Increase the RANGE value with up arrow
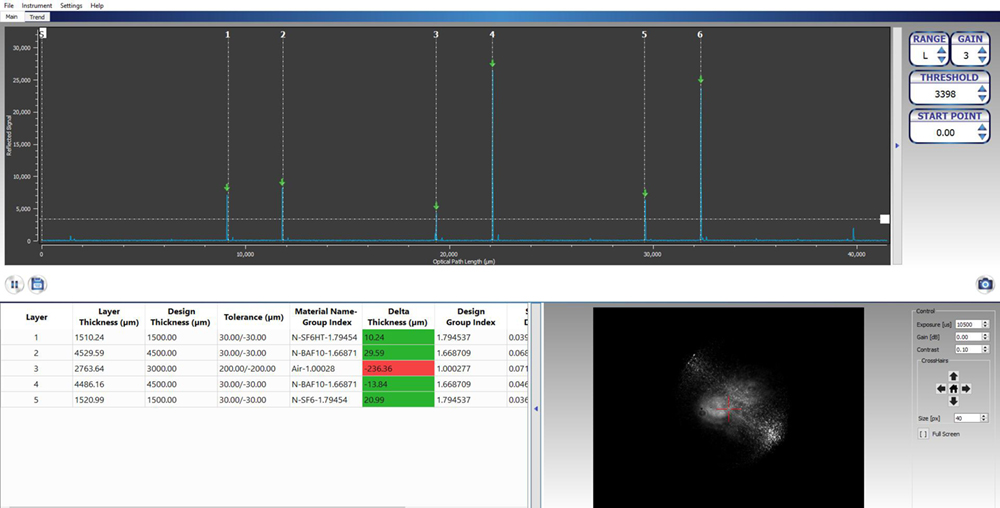Screen dimensions: 1000x508 click(941, 50)
